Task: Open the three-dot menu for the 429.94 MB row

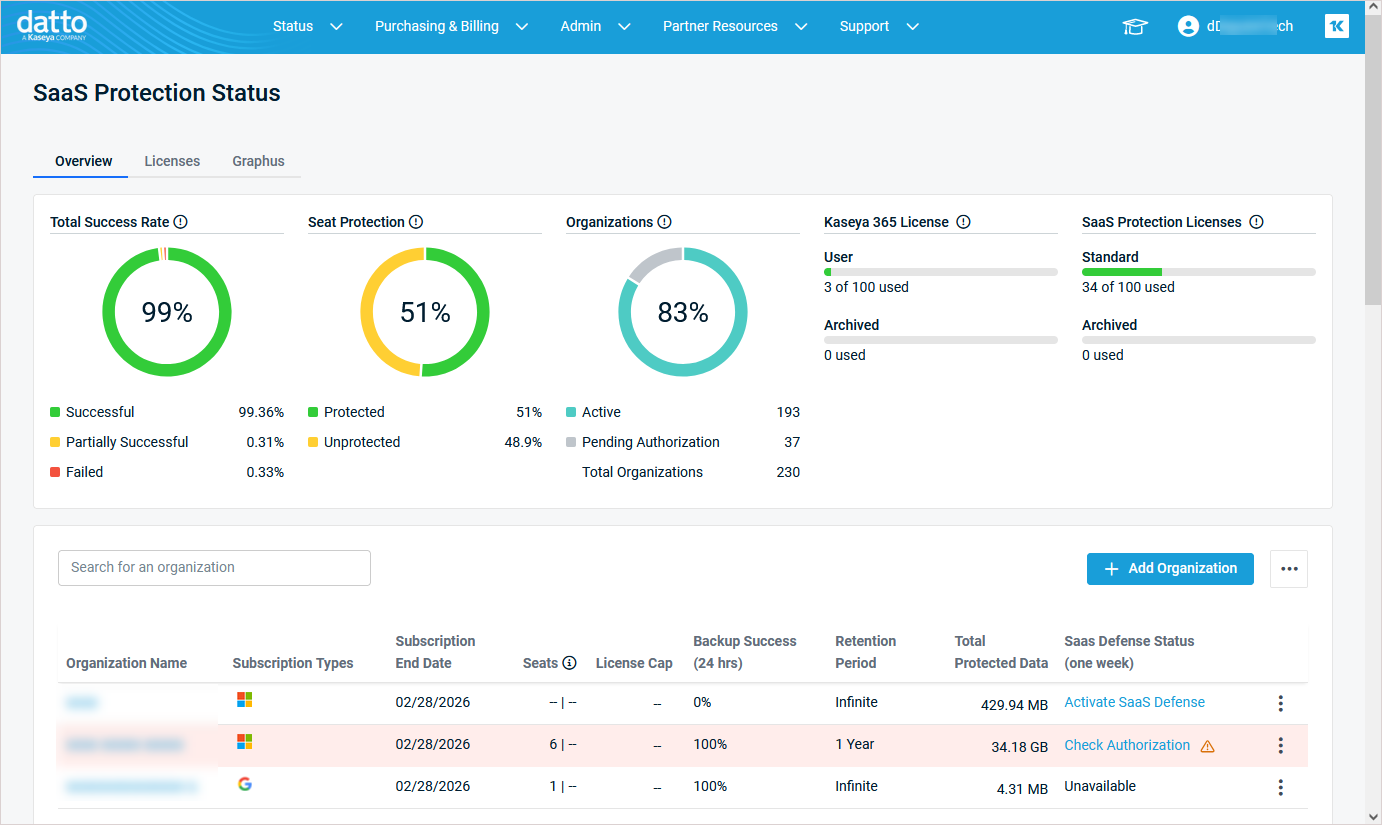Action: [1281, 704]
